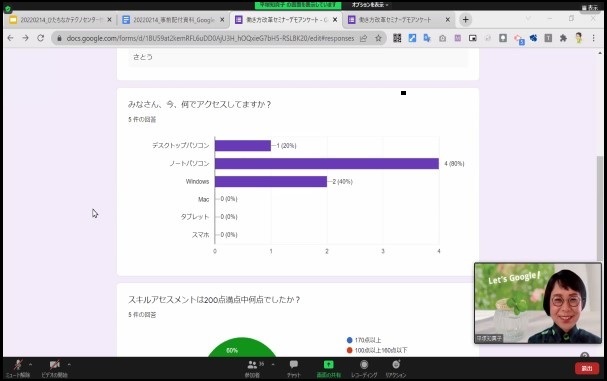Click the スキルアセスメントは200点満点中何点でしたか？ heading
Viewport: 607px width, 381px height.
click(214, 300)
